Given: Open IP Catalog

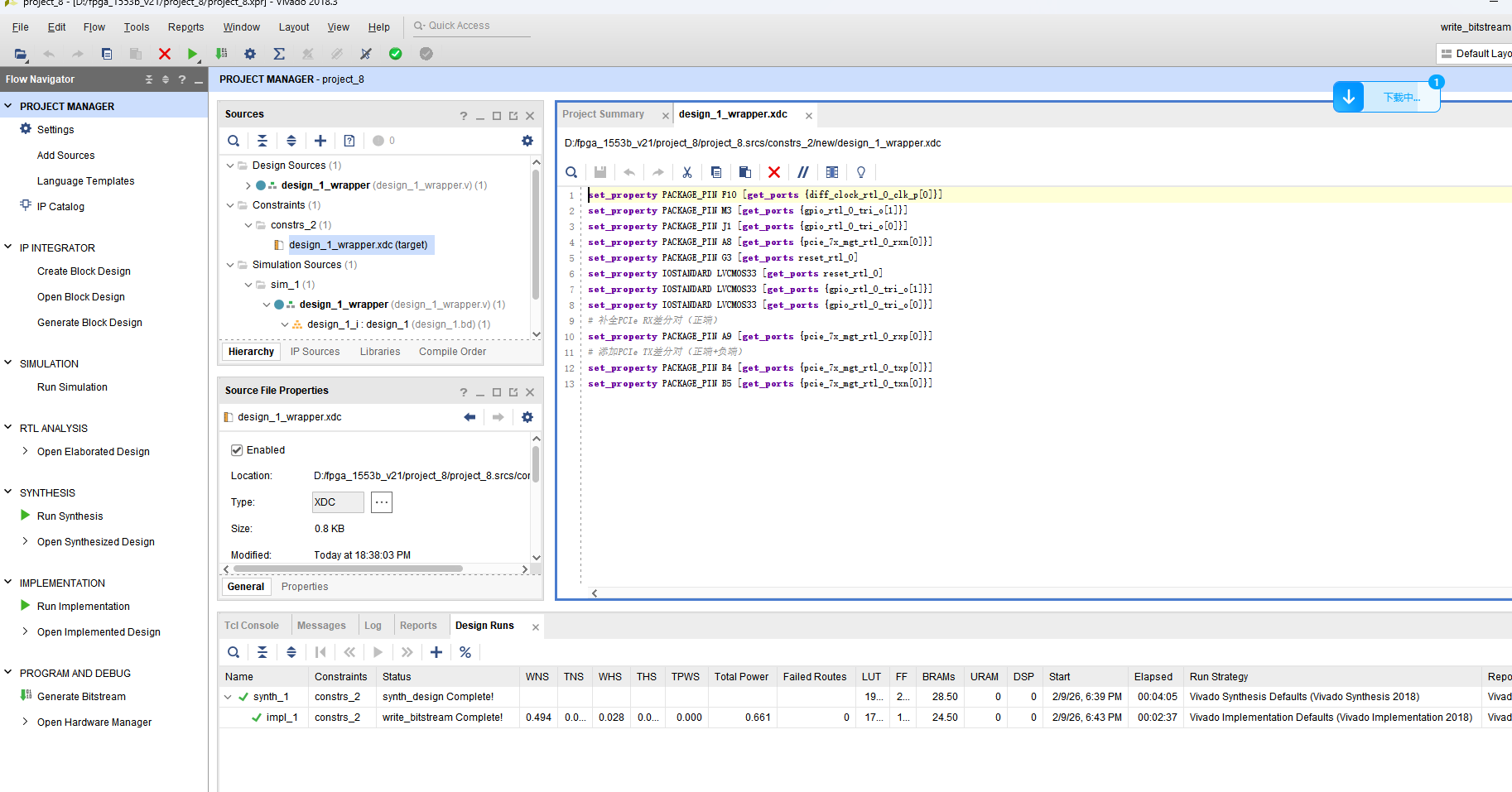Looking at the screenshot, I should (60, 207).
